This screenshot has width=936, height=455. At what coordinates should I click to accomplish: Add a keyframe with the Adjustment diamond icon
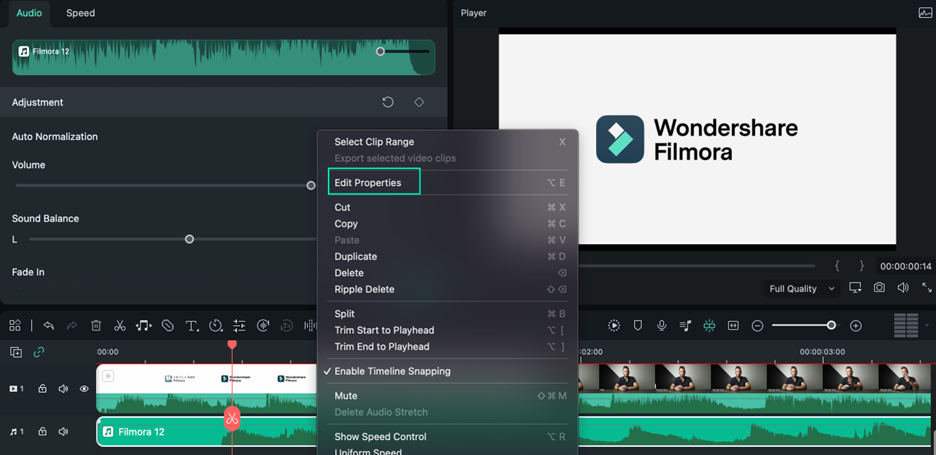419,102
